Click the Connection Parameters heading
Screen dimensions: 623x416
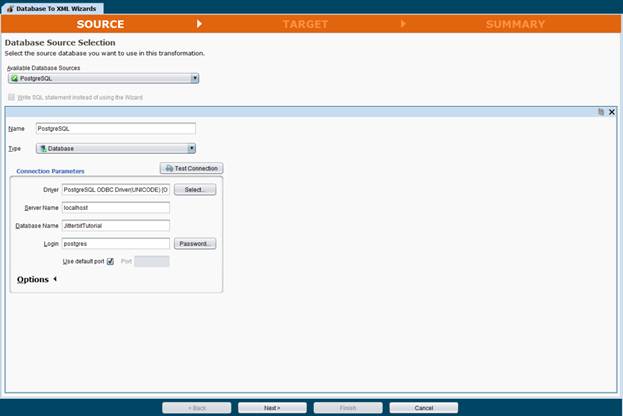[50, 171]
